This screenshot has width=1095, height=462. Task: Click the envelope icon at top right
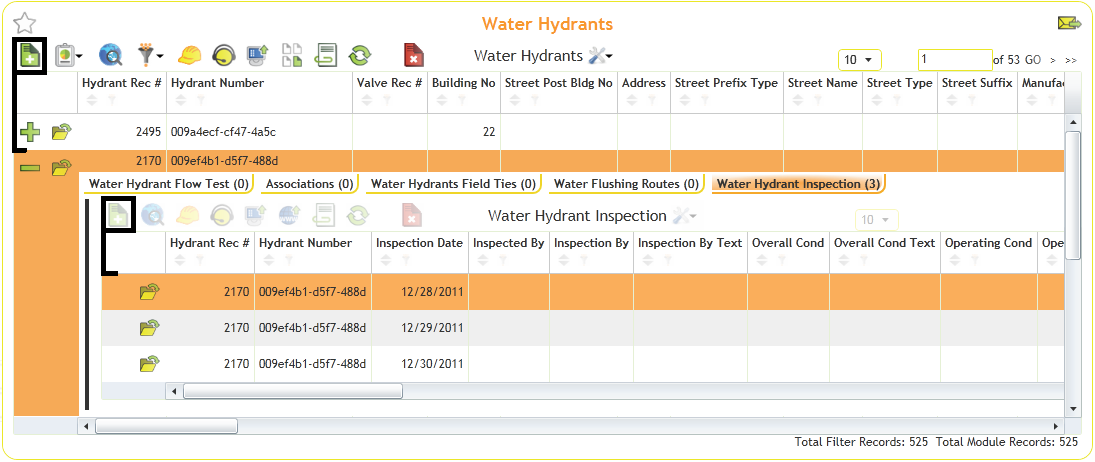[1069, 24]
